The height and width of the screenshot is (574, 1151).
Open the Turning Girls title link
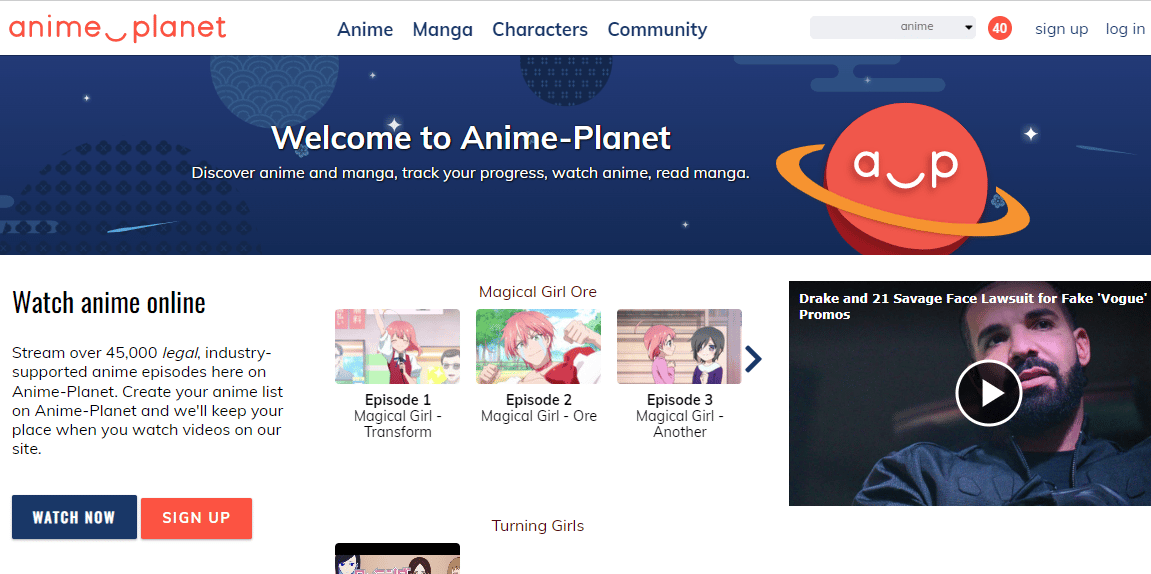tap(537, 526)
